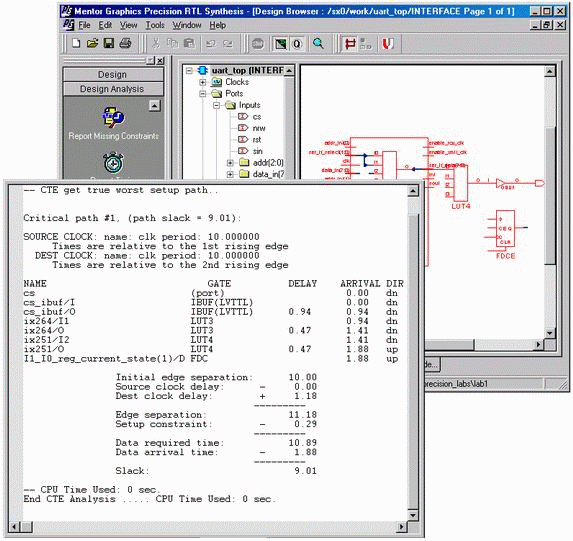
Task: Click the Report Missing Constraints label
Action: coord(114,136)
